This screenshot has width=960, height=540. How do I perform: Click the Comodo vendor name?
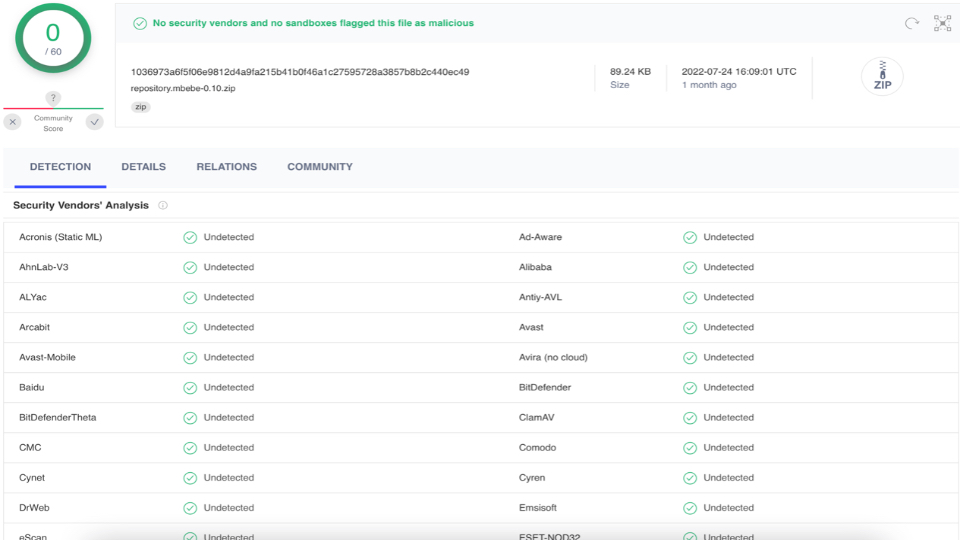(x=538, y=447)
